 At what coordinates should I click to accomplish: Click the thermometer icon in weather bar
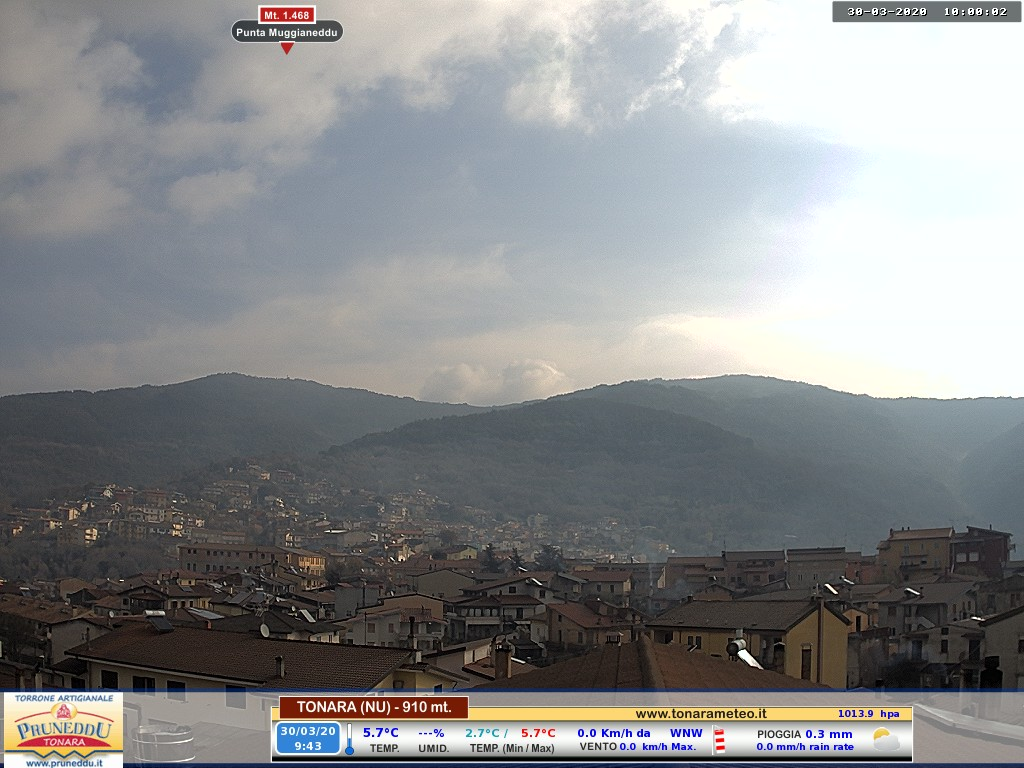click(x=349, y=739)
